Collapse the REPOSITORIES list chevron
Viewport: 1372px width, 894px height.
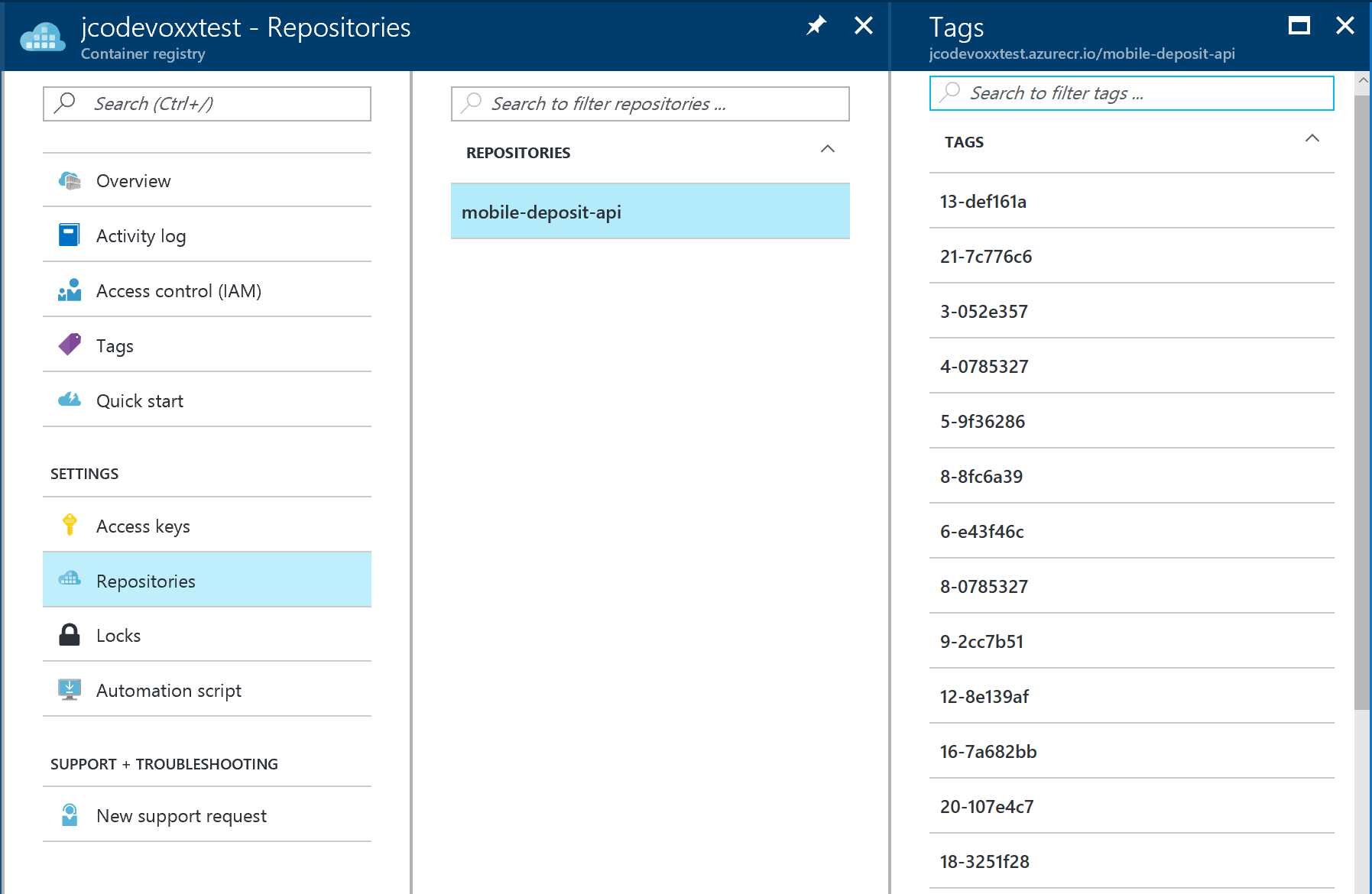828,149
